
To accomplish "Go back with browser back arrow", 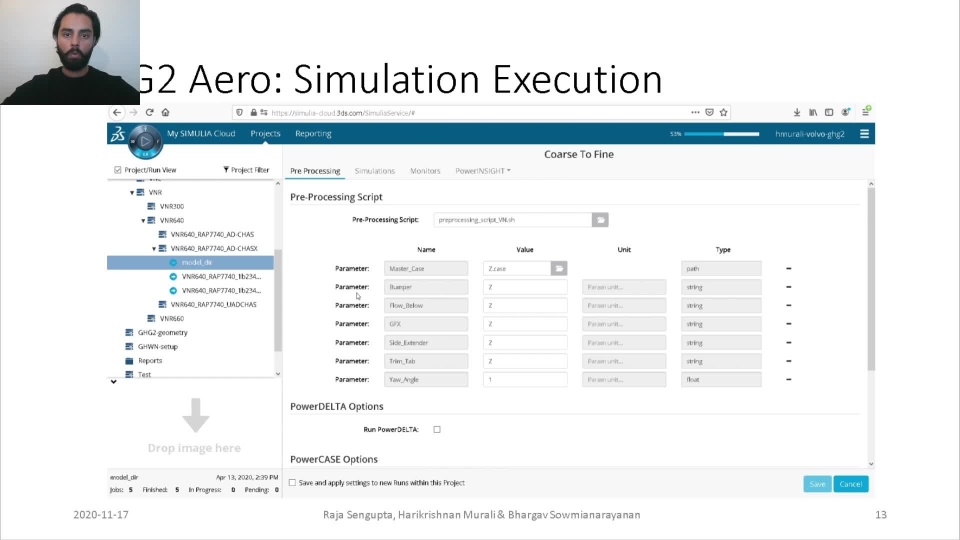I will 116,113.
